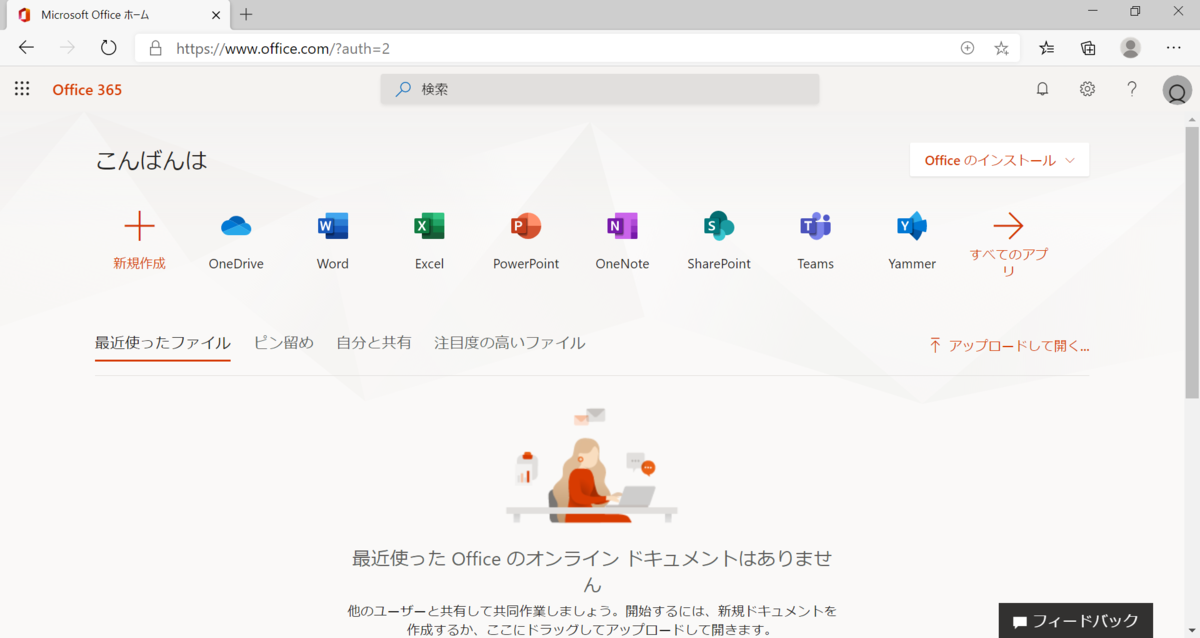Open the favorites list icon

[x=1047, y=48]
